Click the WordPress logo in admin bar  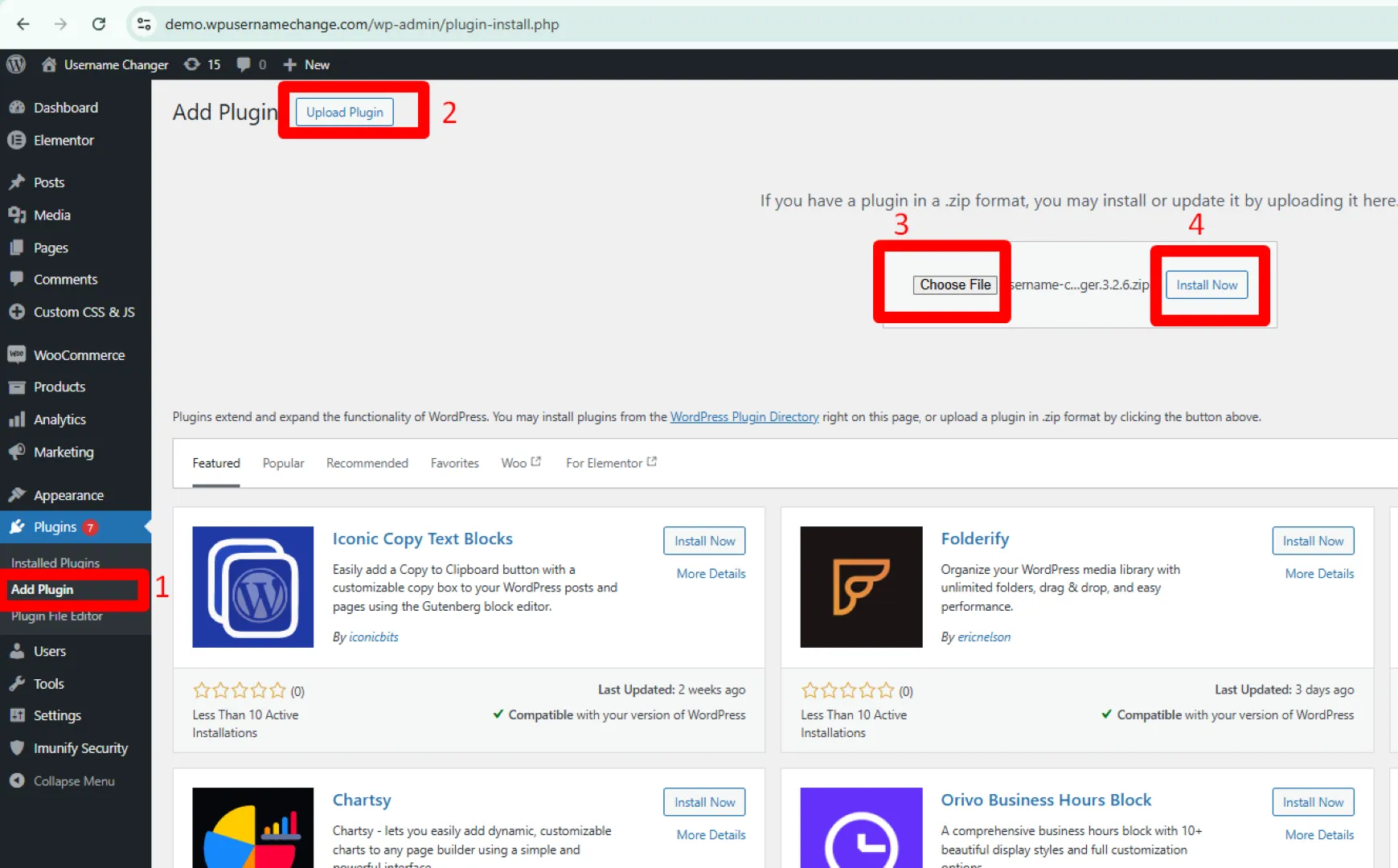pyautogui.click(x=16, y=64)
